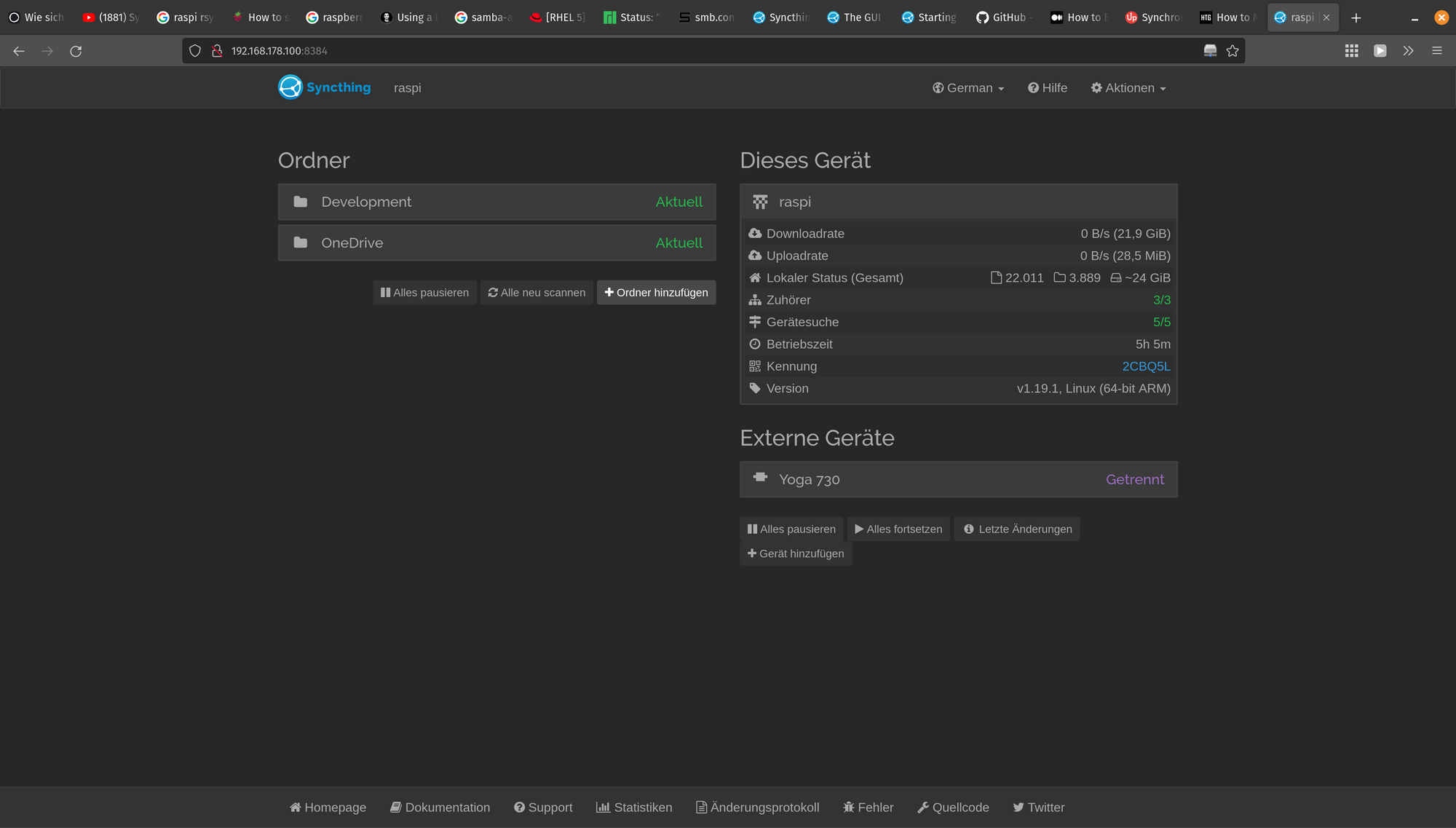Click the Downloadrate cloud icon
This screenshot has height=828, width=1456.
click(x=755, y=234)
